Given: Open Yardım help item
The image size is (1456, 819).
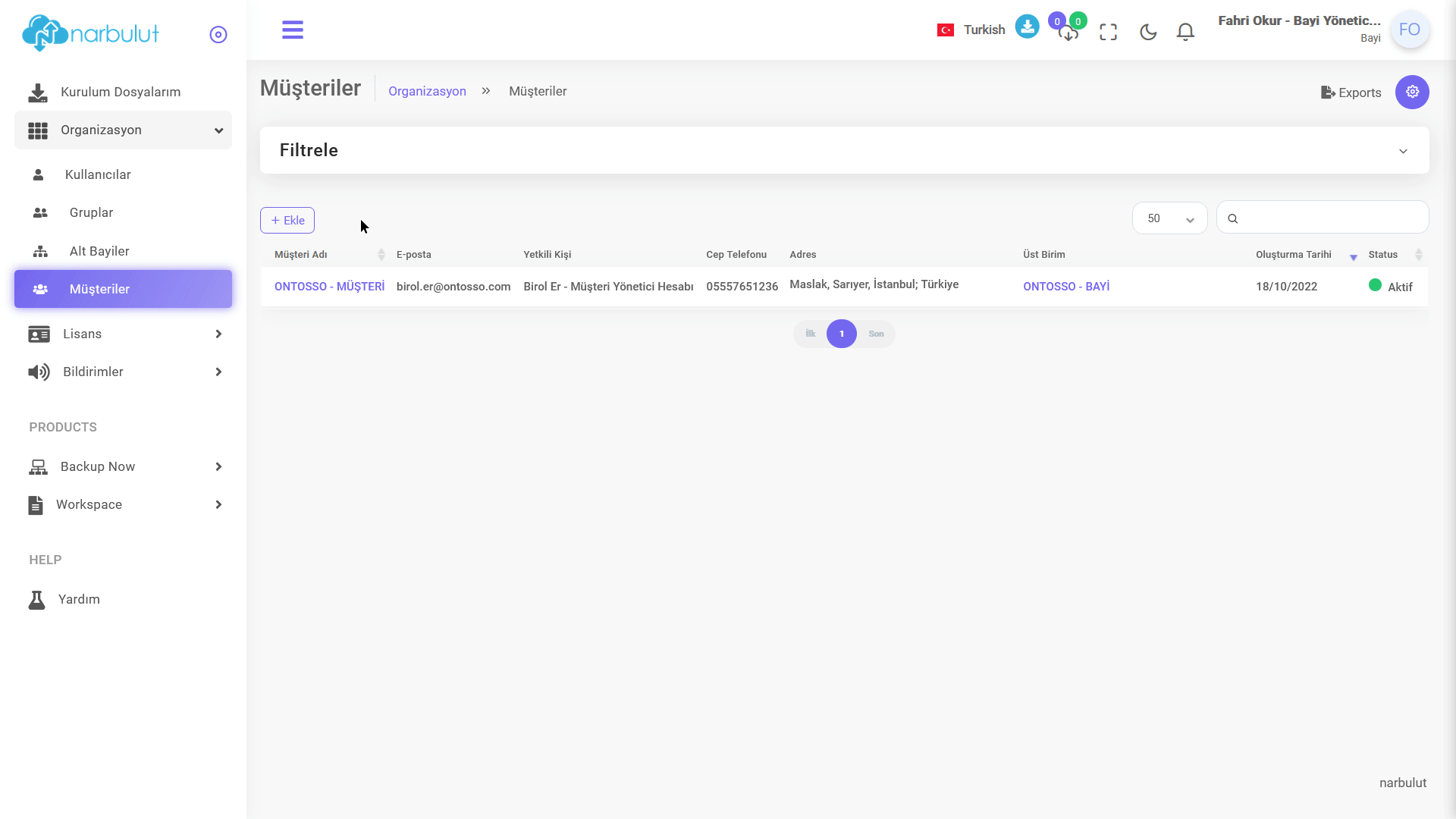Looking at the screenshot, I should tap(123, 600).
